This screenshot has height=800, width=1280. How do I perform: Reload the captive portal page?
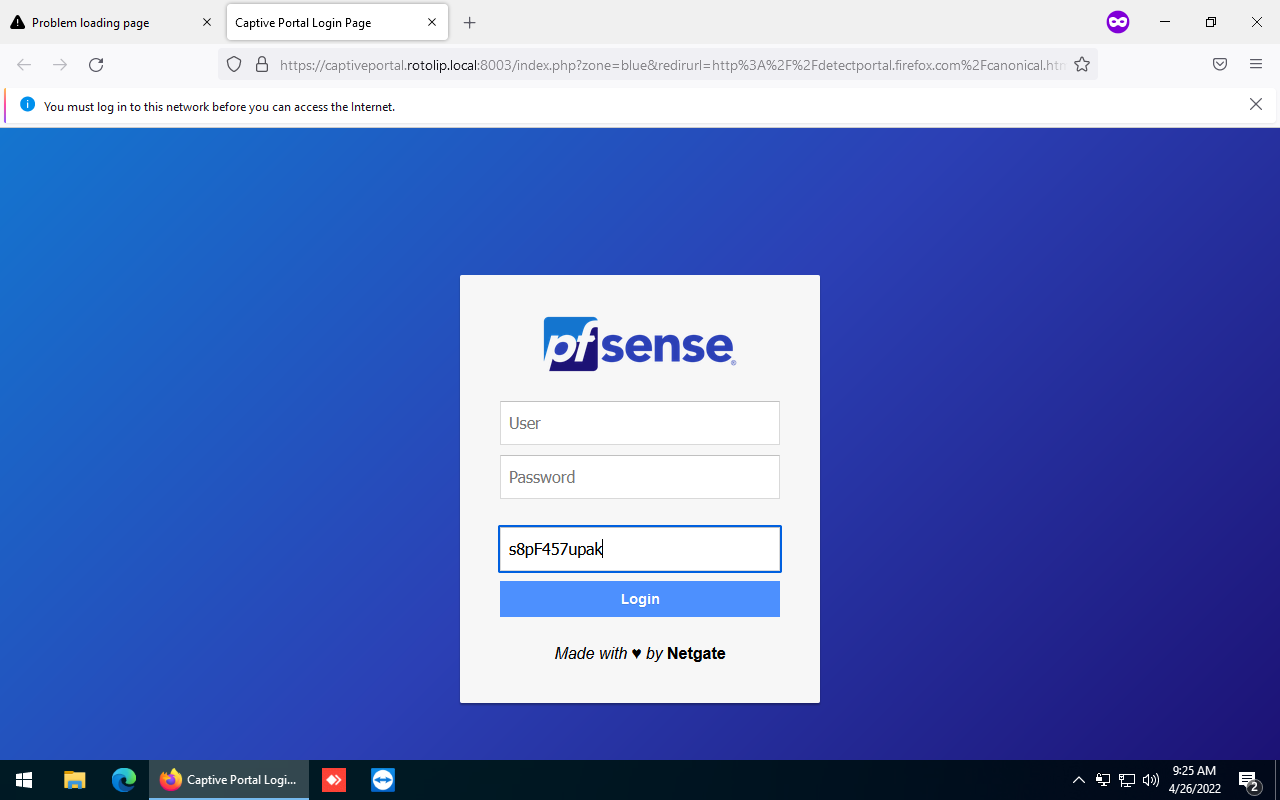click(96, 64)
